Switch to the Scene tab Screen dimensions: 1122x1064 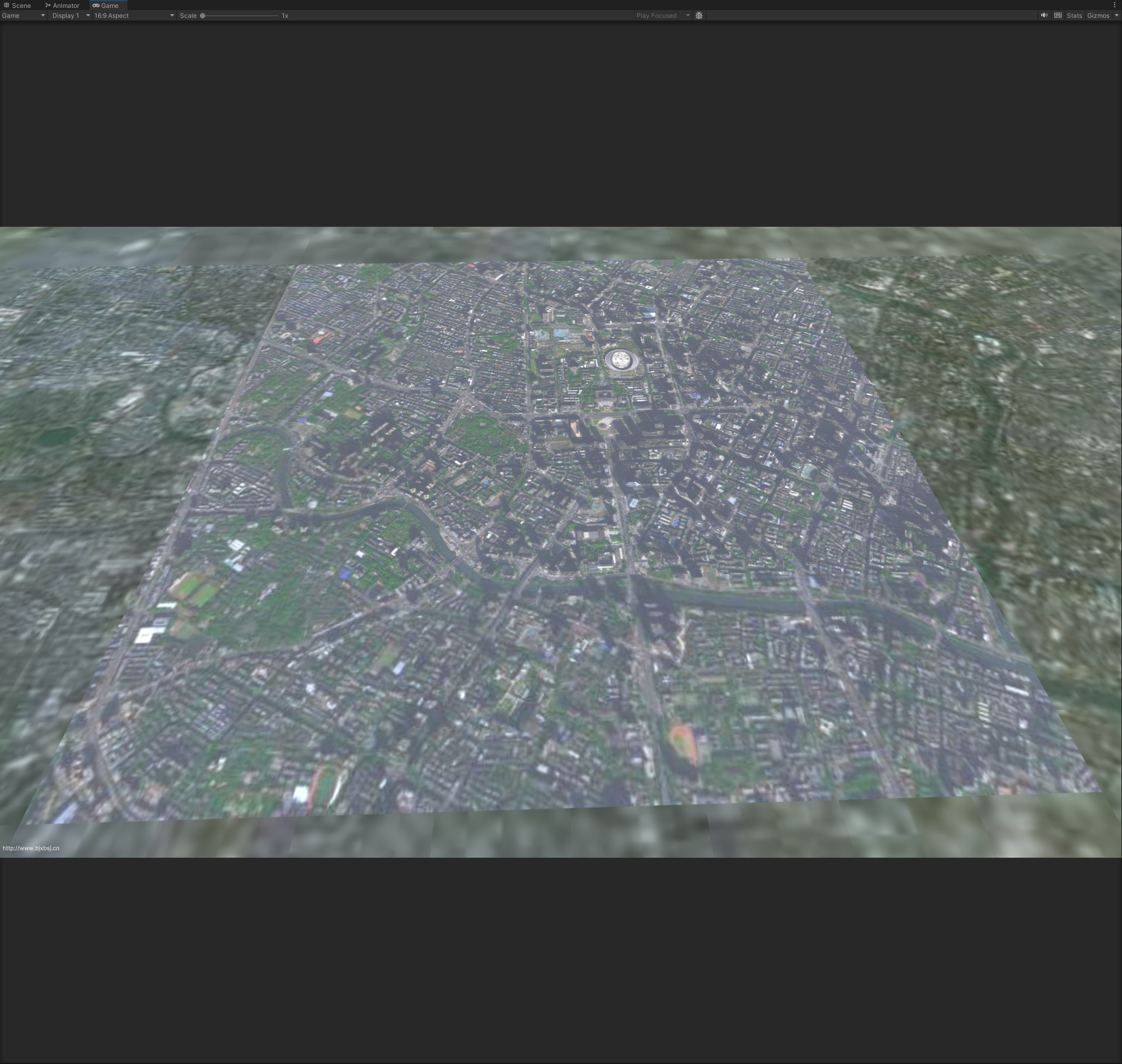[21, 5]
